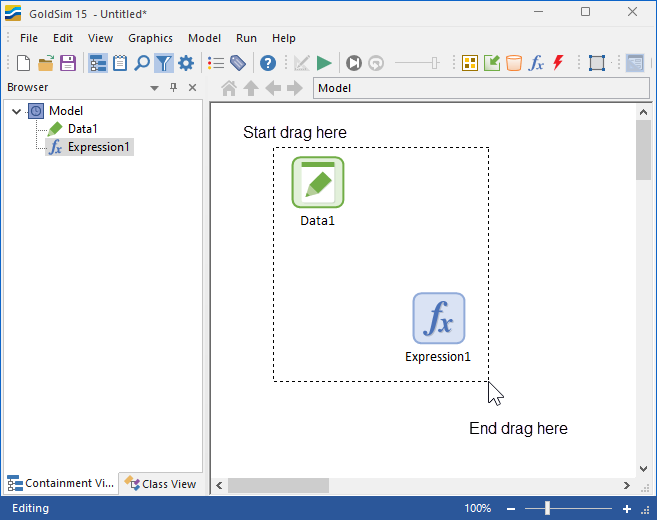Click horizontal scrollbar right arrow

[x=627, y=486]
